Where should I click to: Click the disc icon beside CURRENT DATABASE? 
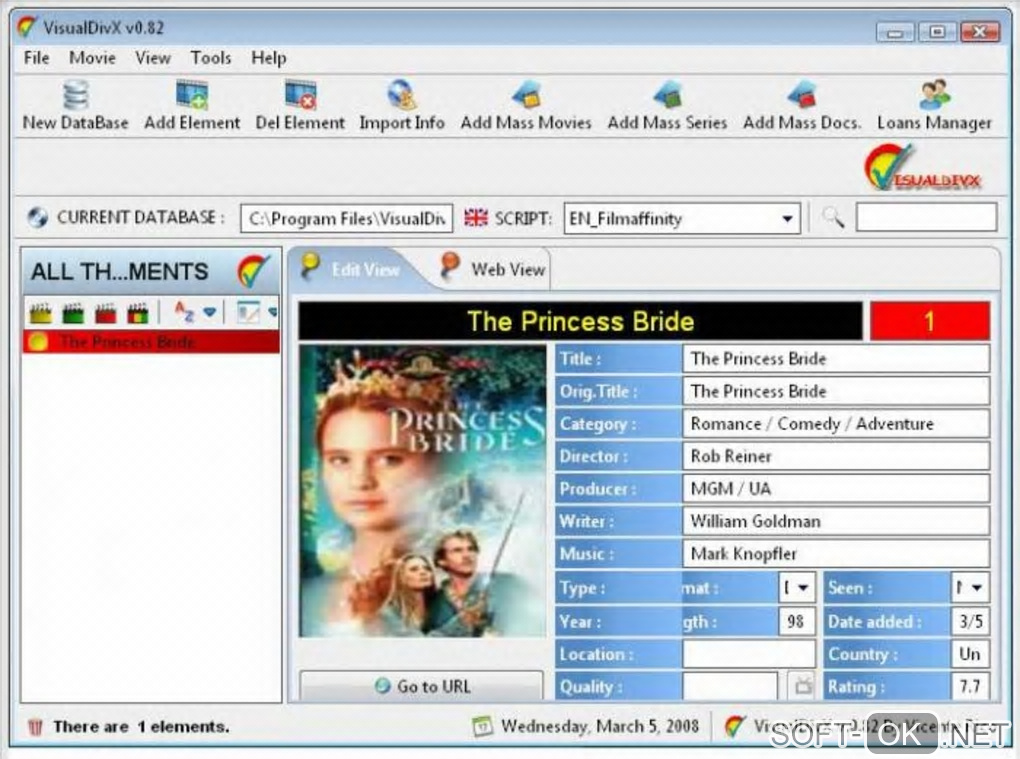tap(38, 217)
